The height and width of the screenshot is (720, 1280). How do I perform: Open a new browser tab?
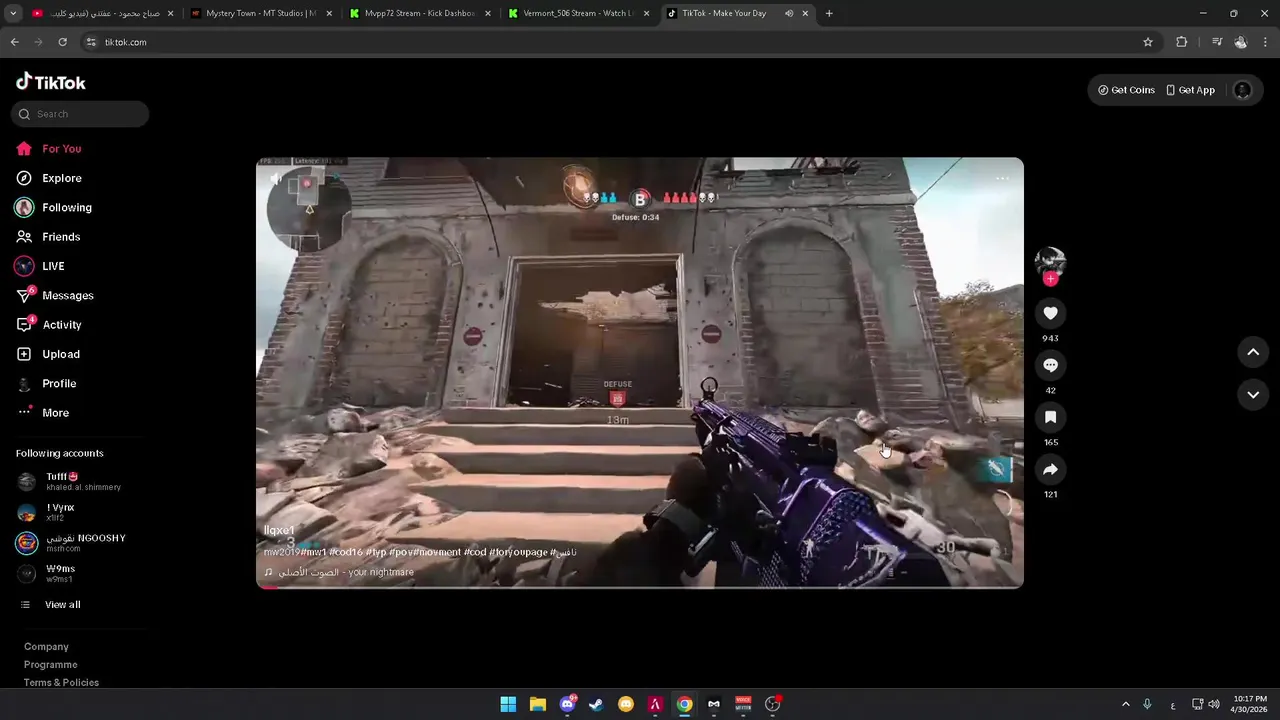[x=829, y=14]
